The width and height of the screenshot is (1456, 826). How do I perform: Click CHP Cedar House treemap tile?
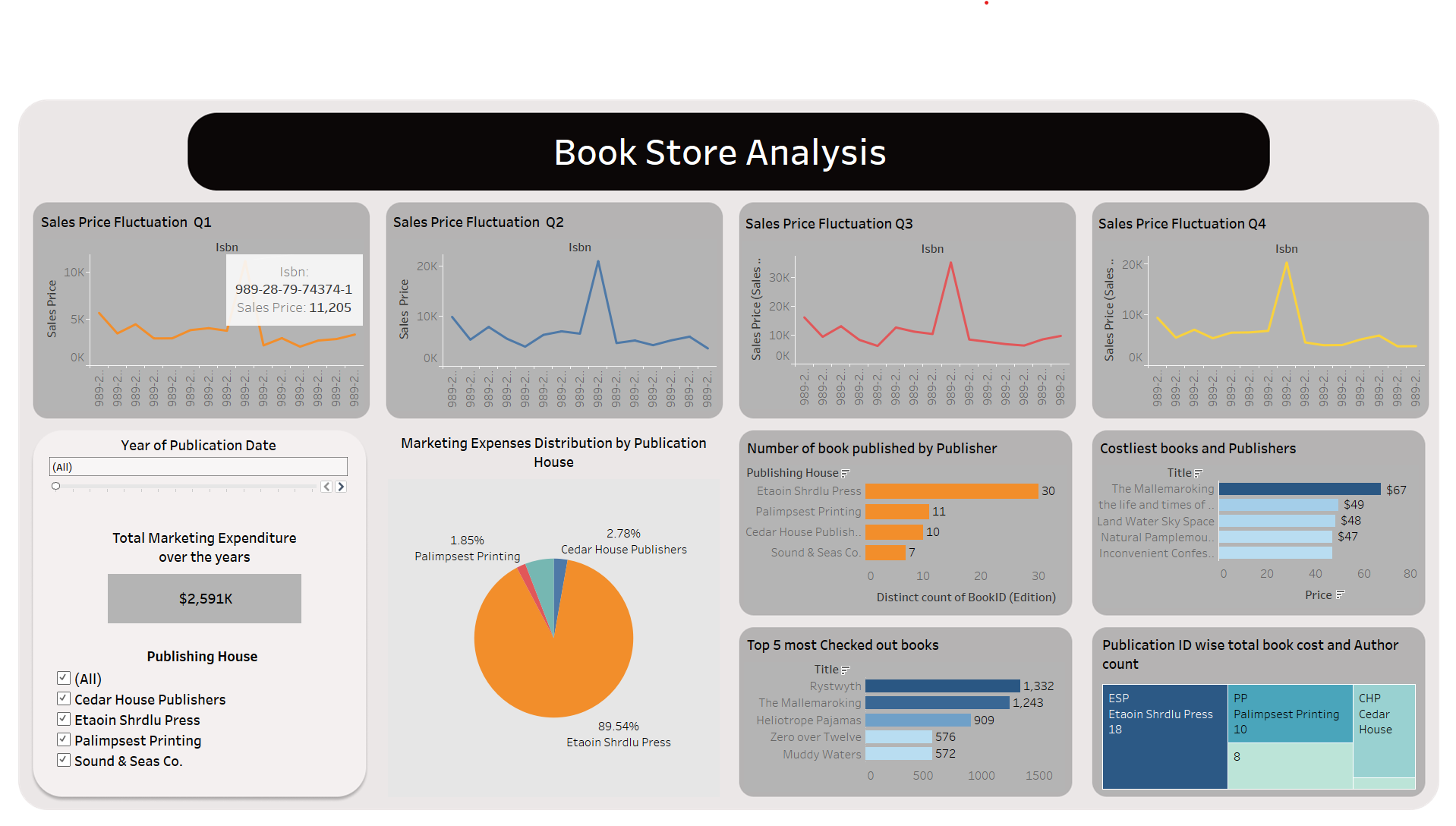click(x=1384, y=731)
